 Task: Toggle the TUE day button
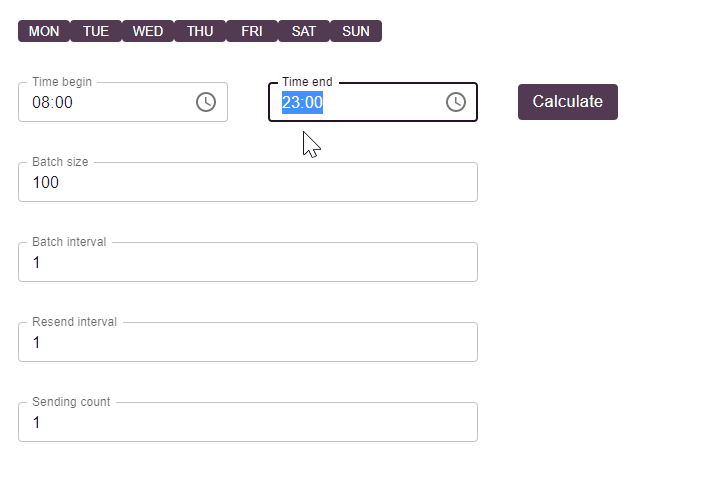point(96,31)
